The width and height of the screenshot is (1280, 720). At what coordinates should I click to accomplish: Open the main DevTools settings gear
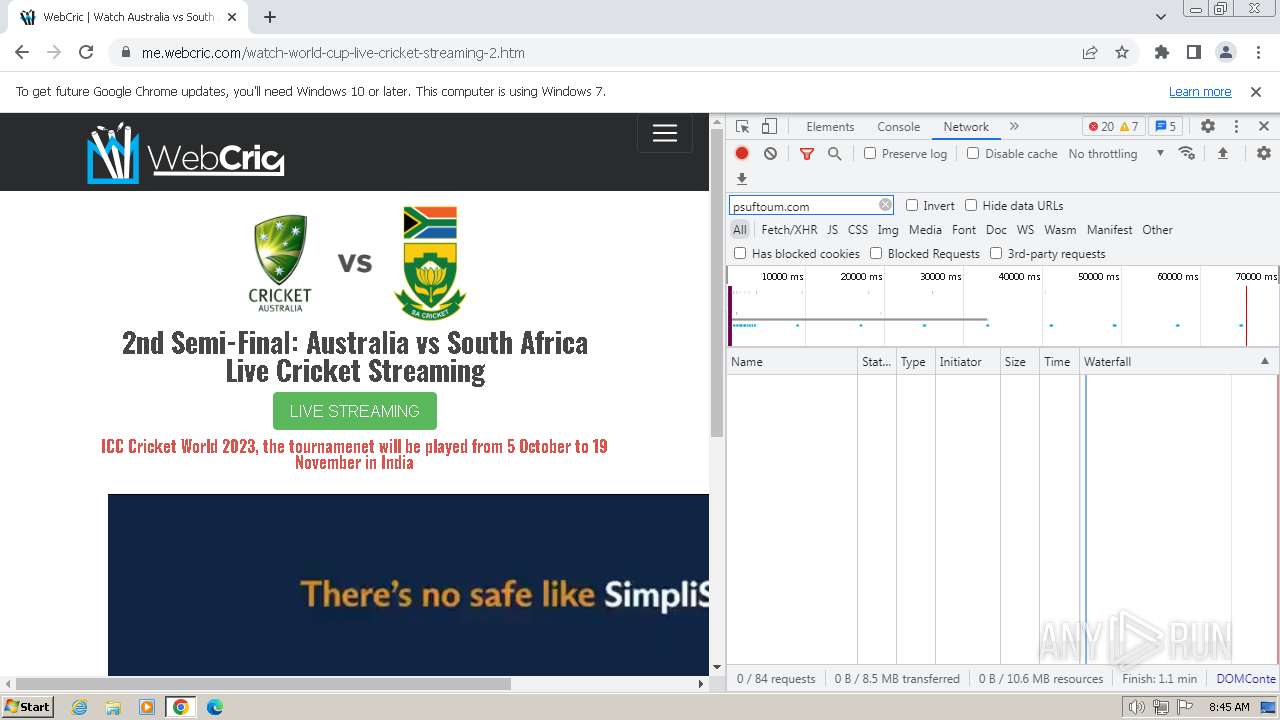tap(1208, 127)
